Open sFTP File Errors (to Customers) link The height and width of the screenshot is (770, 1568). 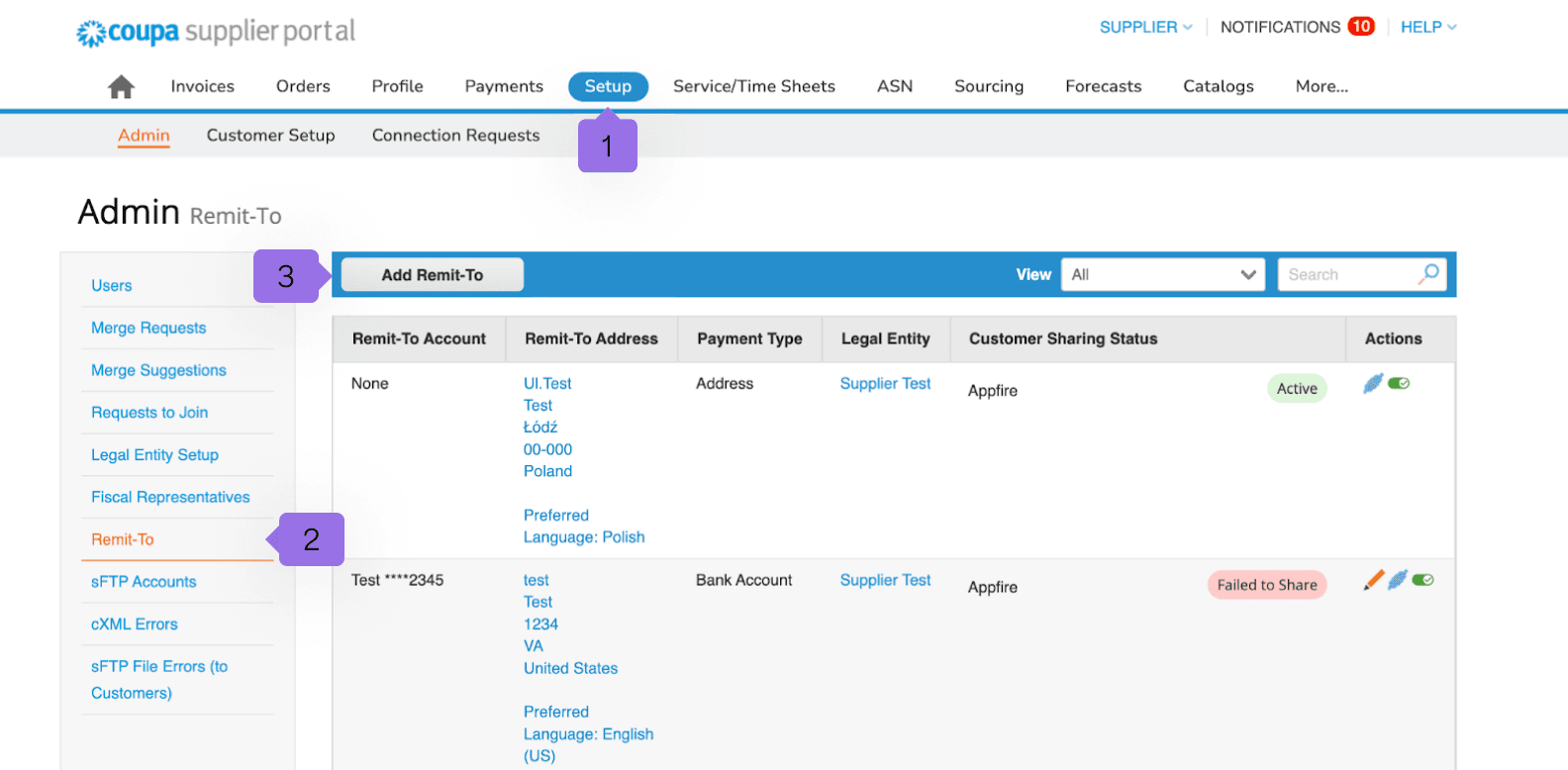click(159, 680)
